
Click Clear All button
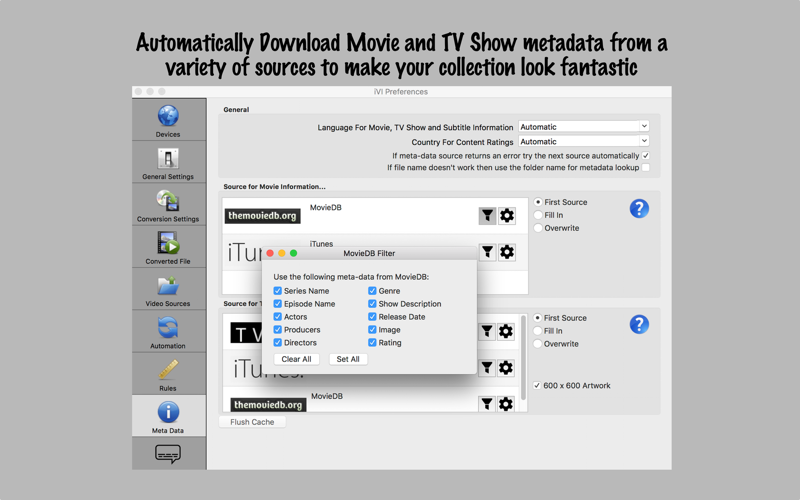click(x=296, y=359)
